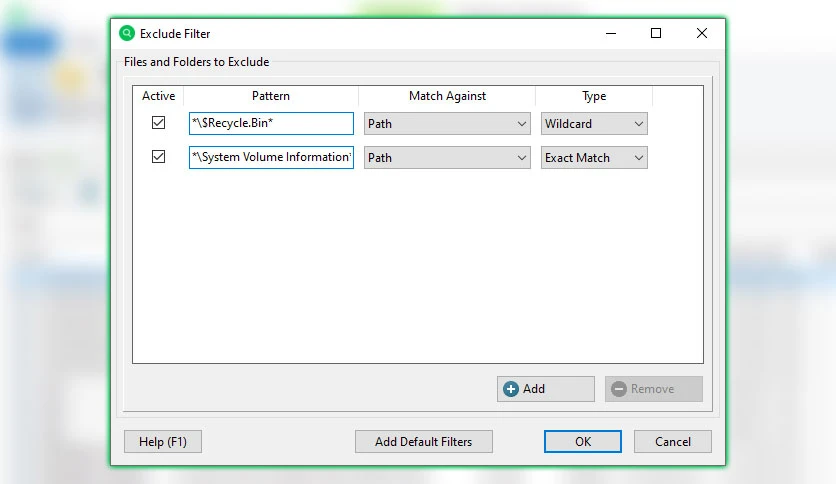This screenshot has width=836, height=484.
Task: Edit the System Volume Information pattern field
Action: pos(271,157)
